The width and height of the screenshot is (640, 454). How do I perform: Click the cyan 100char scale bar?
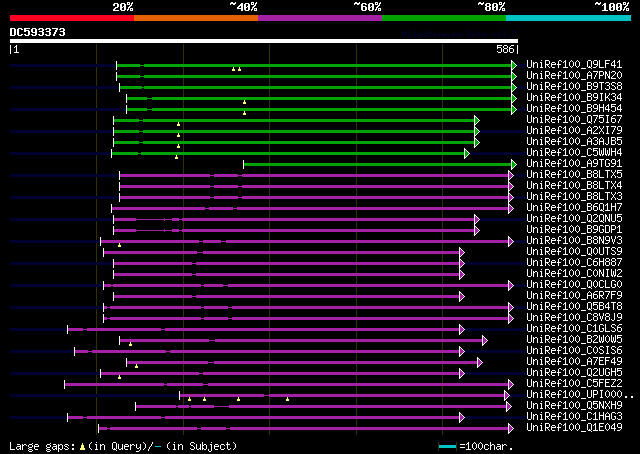point(447,446)
